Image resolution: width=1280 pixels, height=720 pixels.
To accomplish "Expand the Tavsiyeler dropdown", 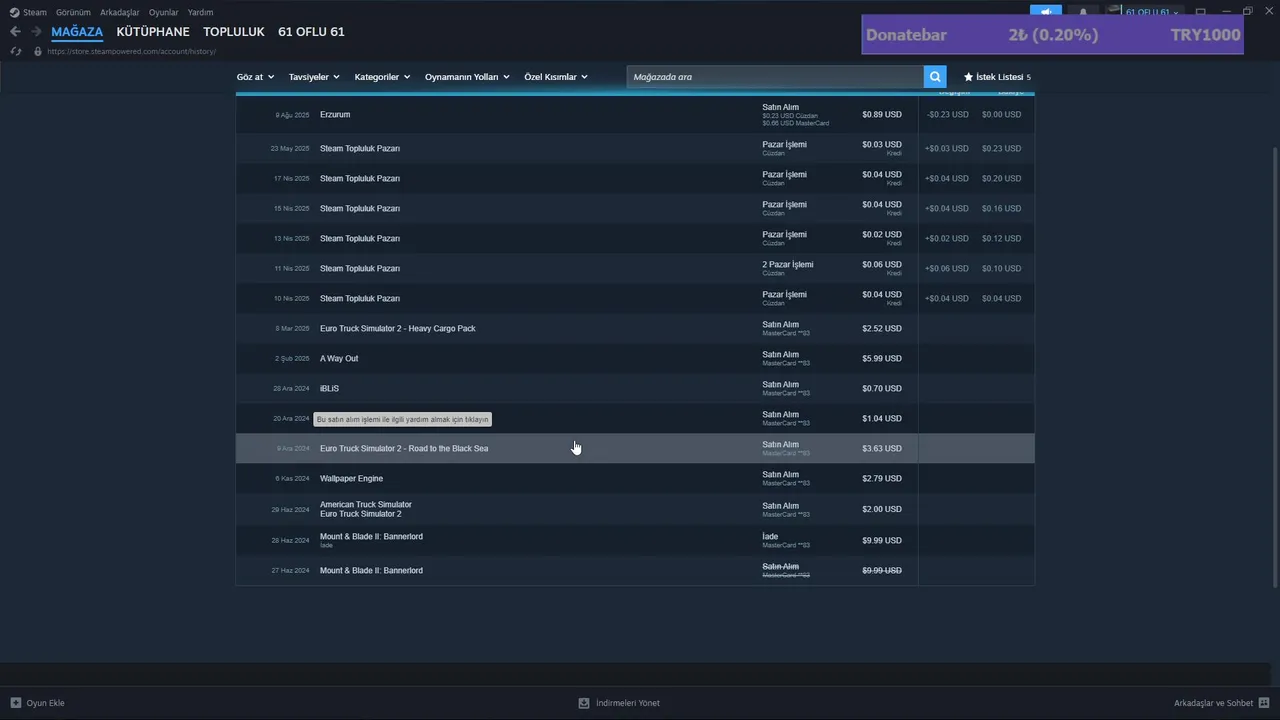I will point(314,77).
